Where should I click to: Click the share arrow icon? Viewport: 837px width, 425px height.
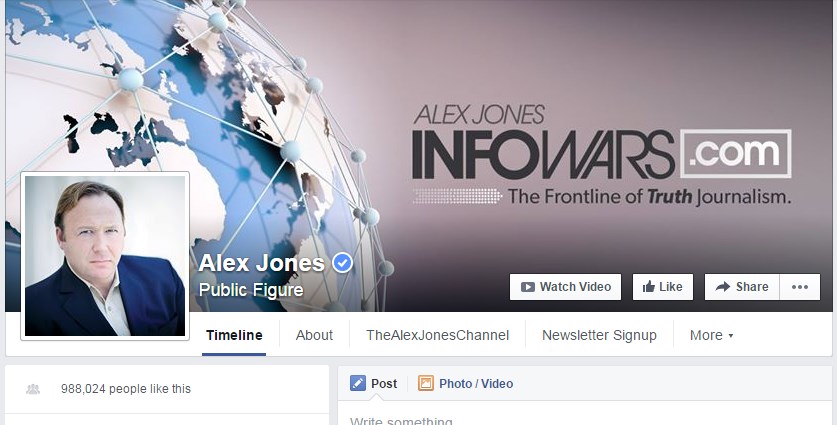point(722,287)
